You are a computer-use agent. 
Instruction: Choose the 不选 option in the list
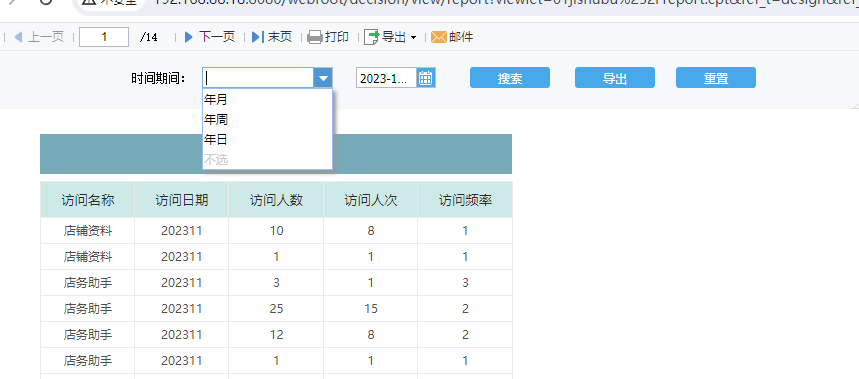tap(267, 159)
